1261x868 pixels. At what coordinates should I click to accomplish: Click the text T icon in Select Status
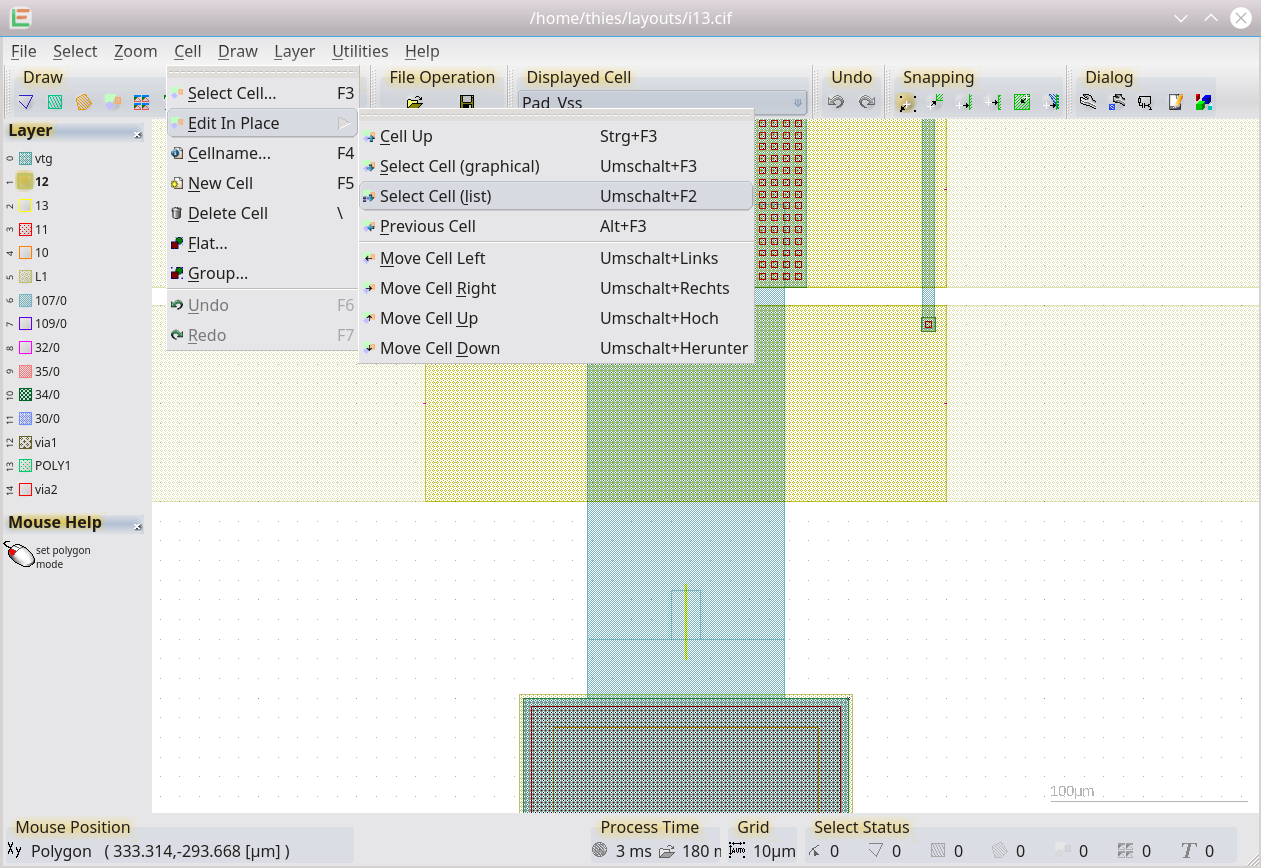click(1188, 851)
